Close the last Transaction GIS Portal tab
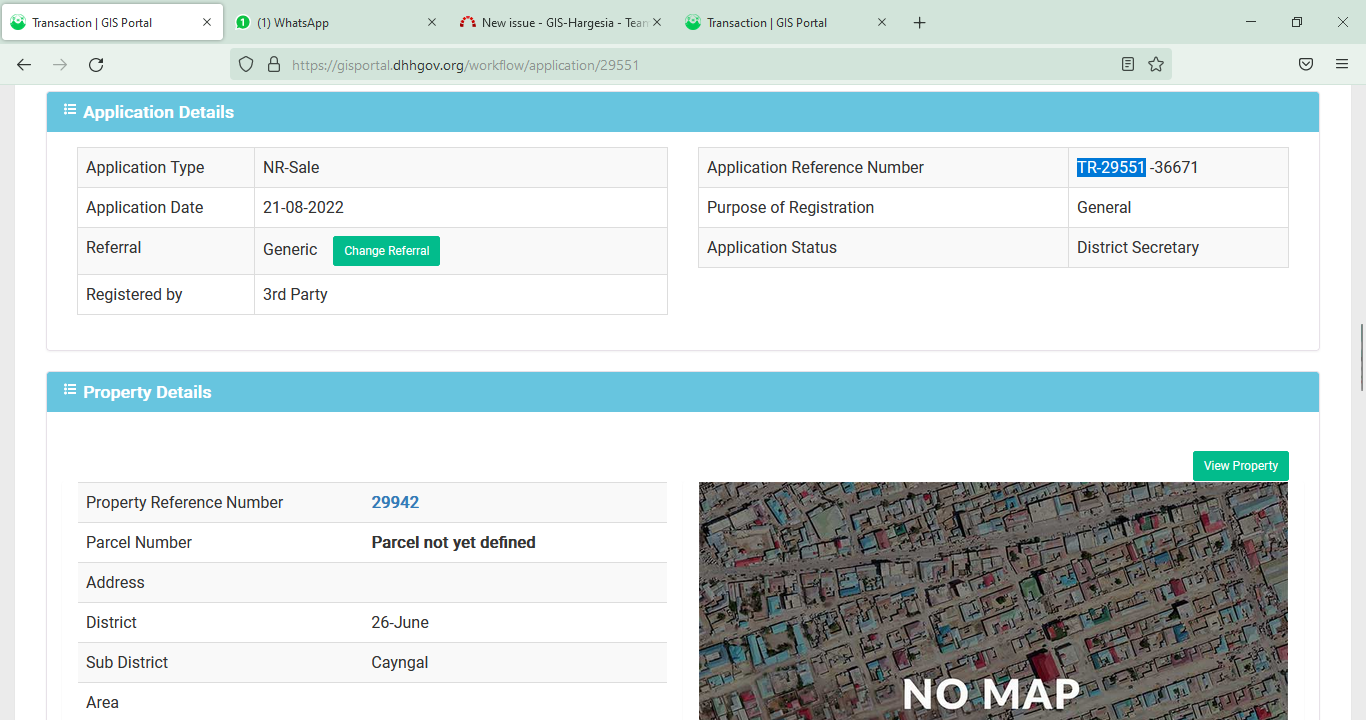Viewport: 1366px width, 720px height. tap(882, 22)
